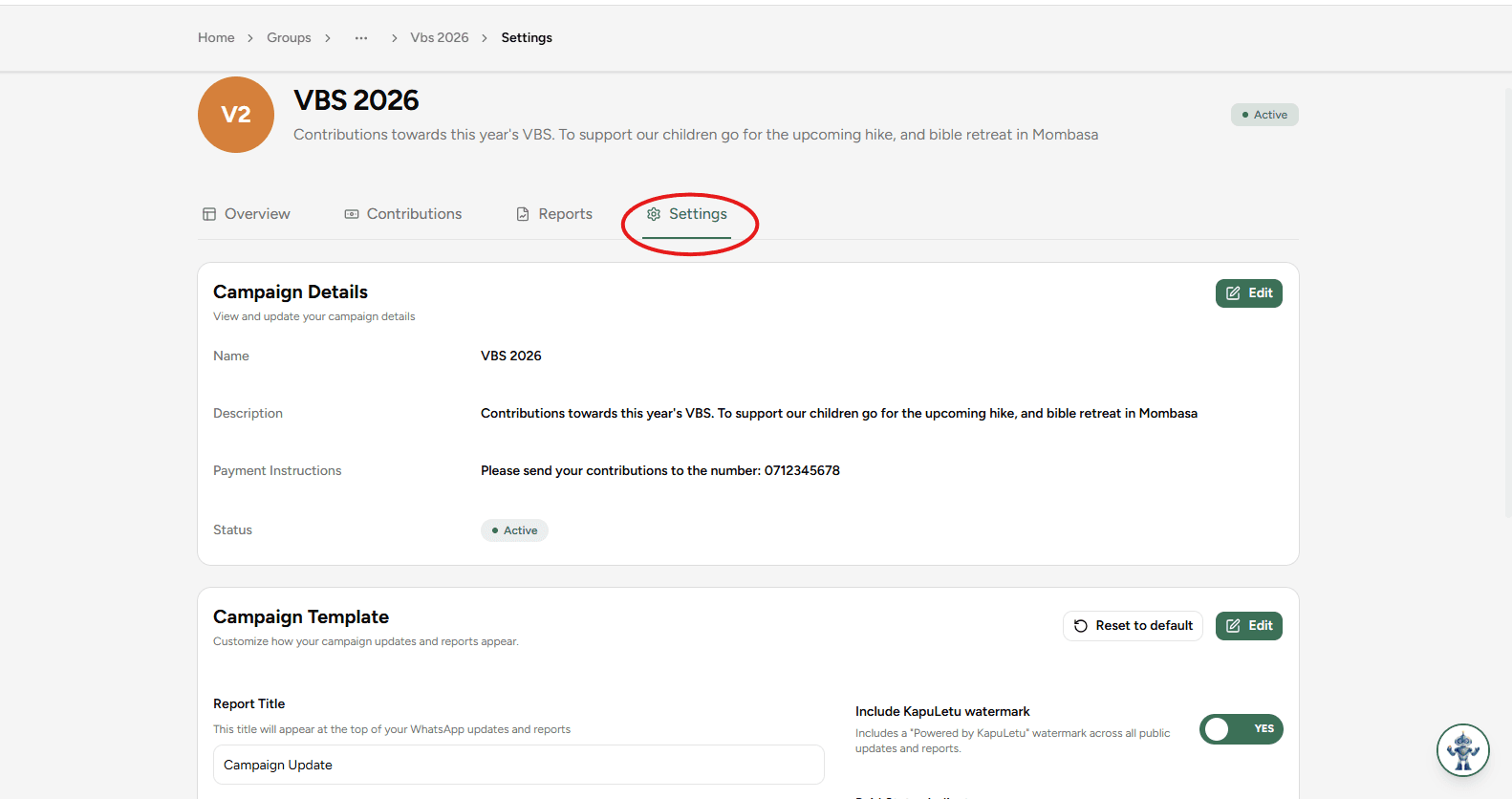Switch to the Overview tab
1512x799 pixels.
(x=247, y=214)
